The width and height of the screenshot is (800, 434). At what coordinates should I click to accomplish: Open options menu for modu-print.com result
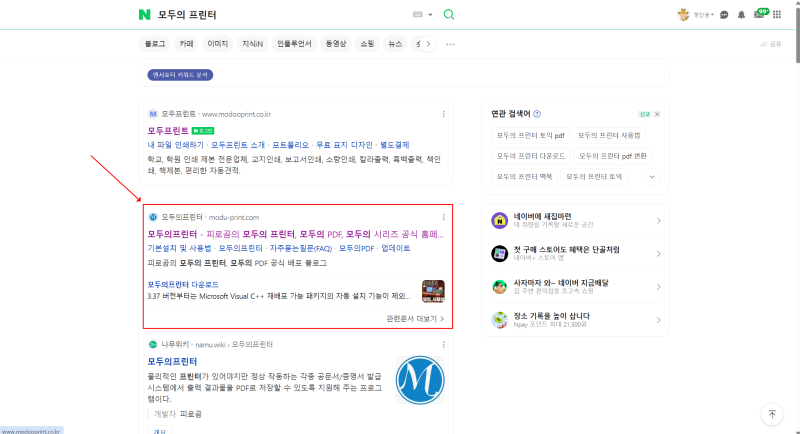[443, 217]
